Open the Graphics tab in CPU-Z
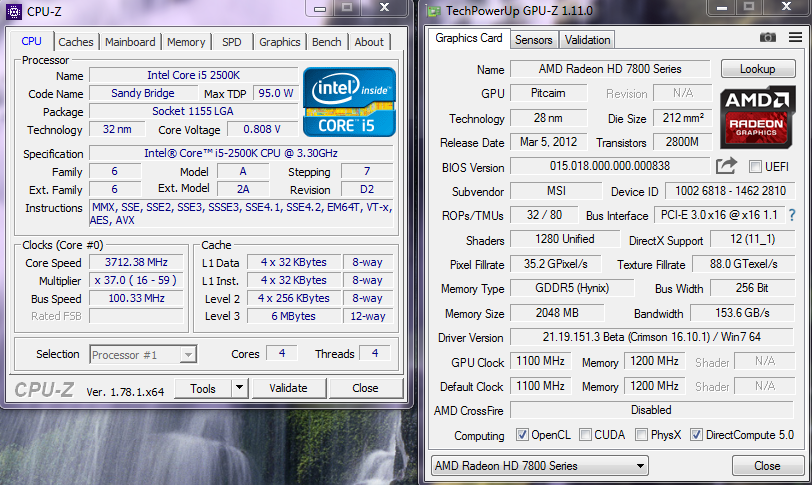The image size is (812, 485). click(x=280, y=42)
